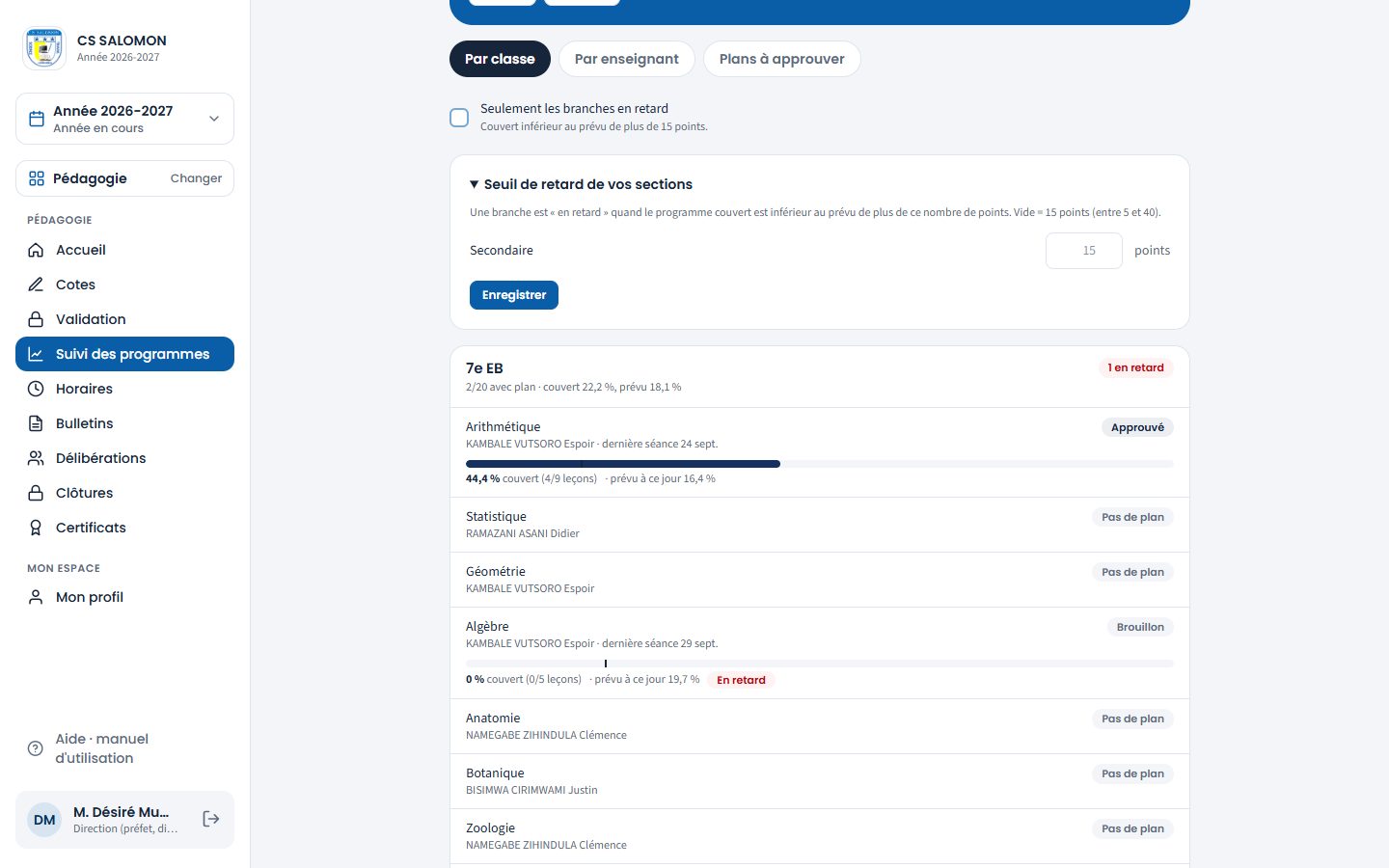Screen dimensions: 1389x868
Task: Click the Validation padlock icon
Action: pyautogui.click(x=36, y=319)
